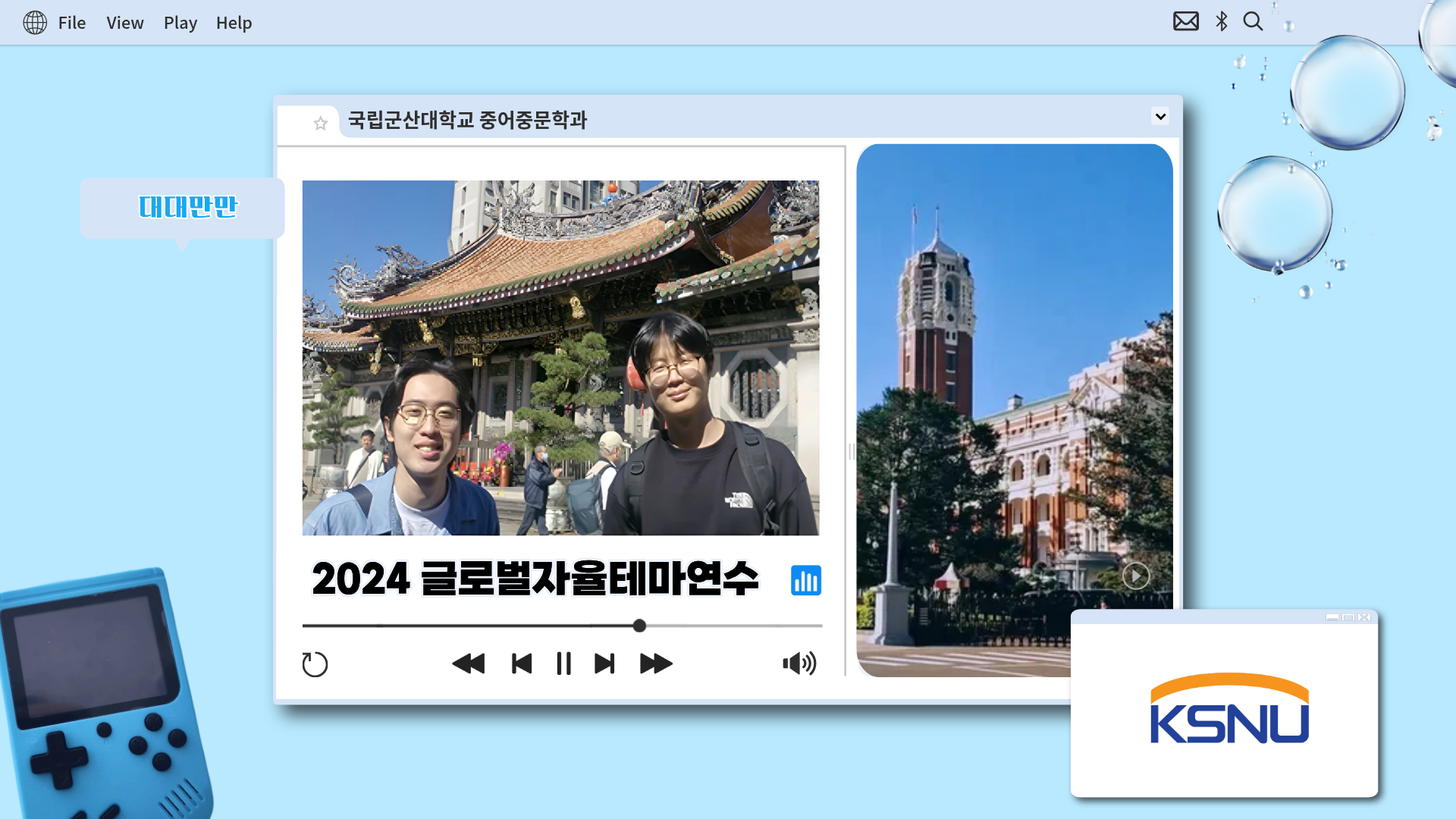1456x819 pixels.
Task: Click the KSNU logo
Action: coord(1229,708)
